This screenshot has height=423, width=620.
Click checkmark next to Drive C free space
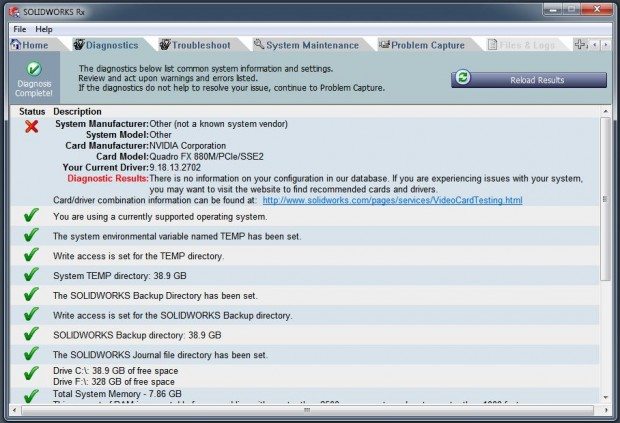32,375
